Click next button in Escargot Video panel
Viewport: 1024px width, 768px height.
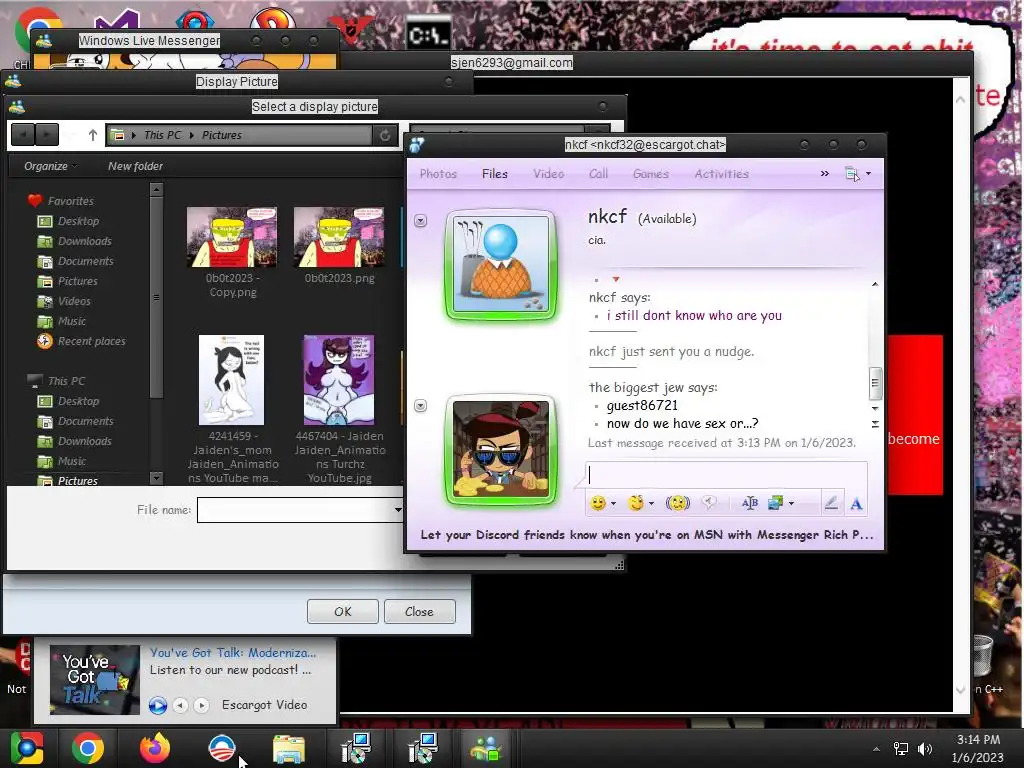(202, 705)
